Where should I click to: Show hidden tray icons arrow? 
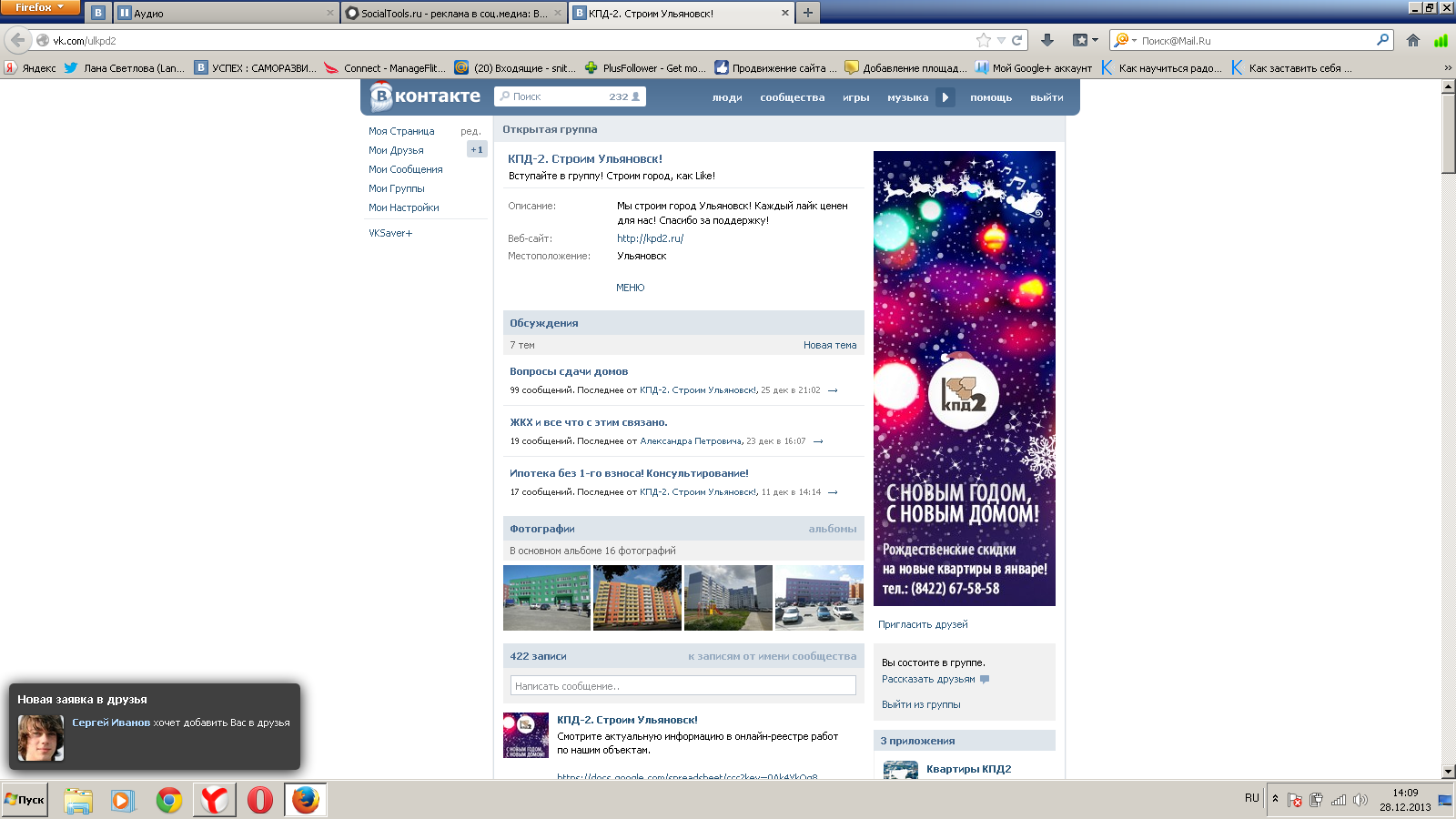point(1275,799)
